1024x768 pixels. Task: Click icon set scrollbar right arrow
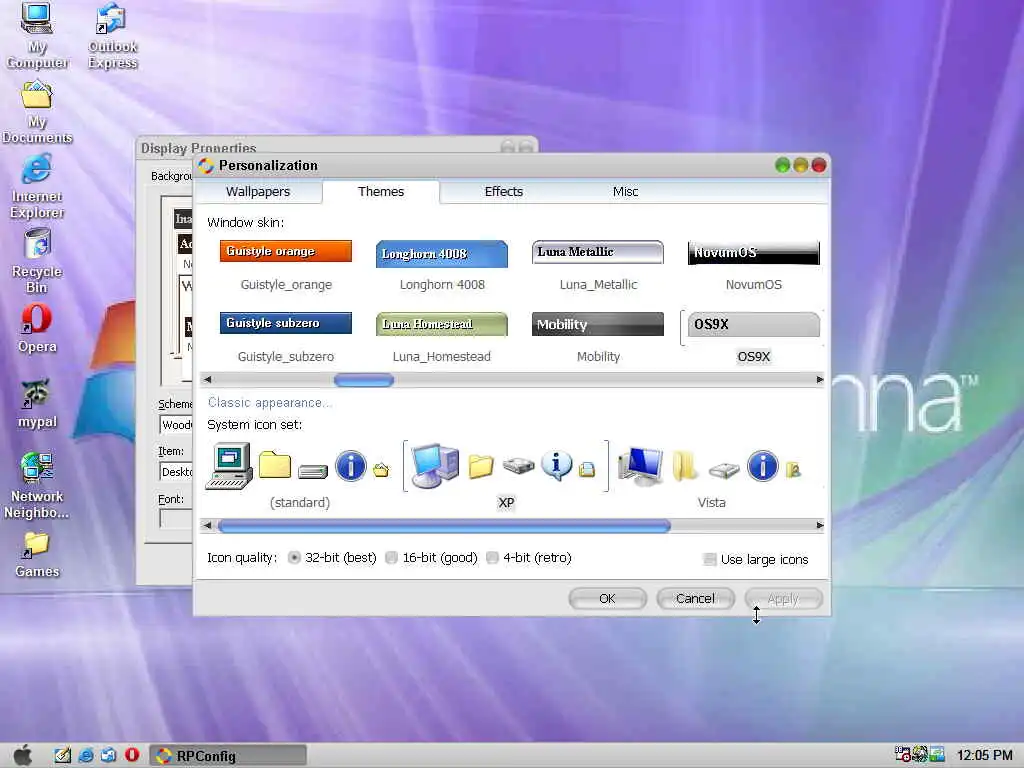pyautogui.click(x=820, y=526)
